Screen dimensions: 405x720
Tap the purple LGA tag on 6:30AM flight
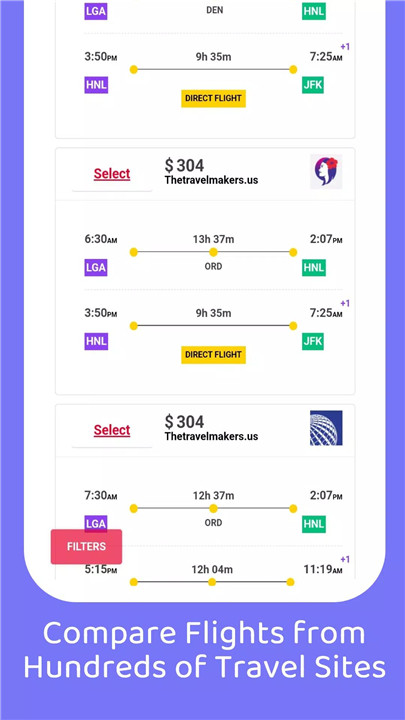(96, 268)
